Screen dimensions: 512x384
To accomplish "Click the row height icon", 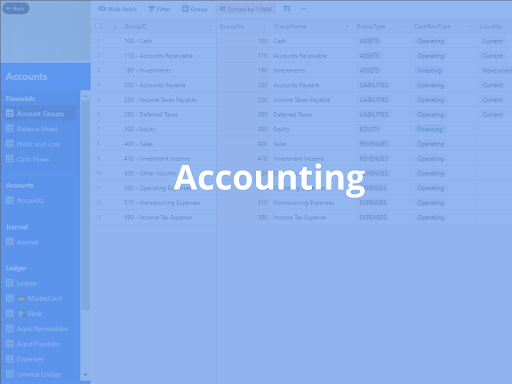I will click(x=287, y=9).
